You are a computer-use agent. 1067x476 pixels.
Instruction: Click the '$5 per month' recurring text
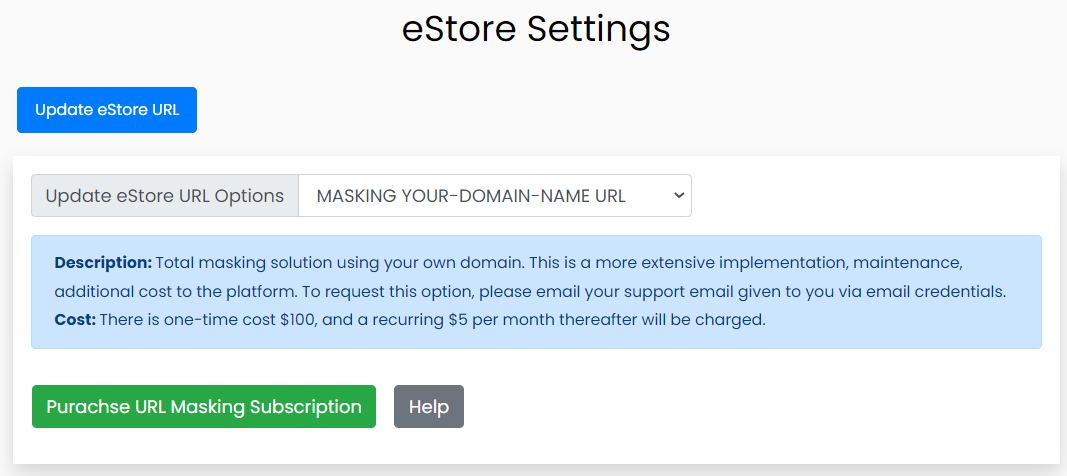tap(499, 320)
